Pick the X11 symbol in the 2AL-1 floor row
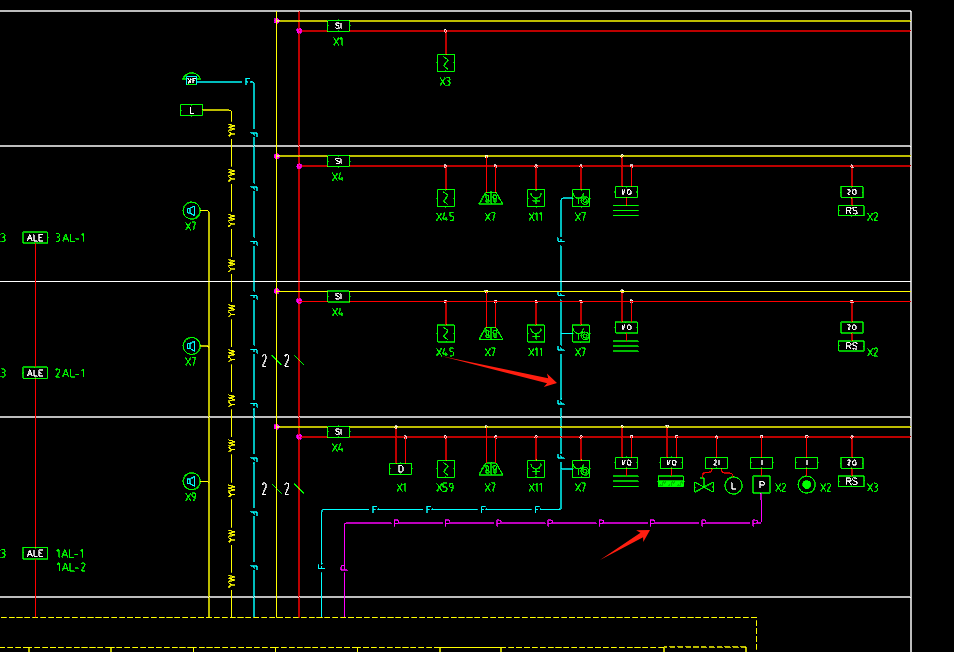 pos(535,333)
